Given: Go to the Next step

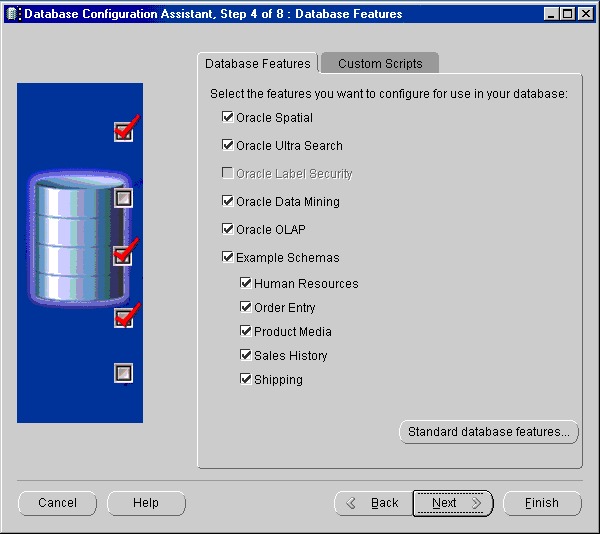Looking at the screenshot, I should [x=453, y=503].
